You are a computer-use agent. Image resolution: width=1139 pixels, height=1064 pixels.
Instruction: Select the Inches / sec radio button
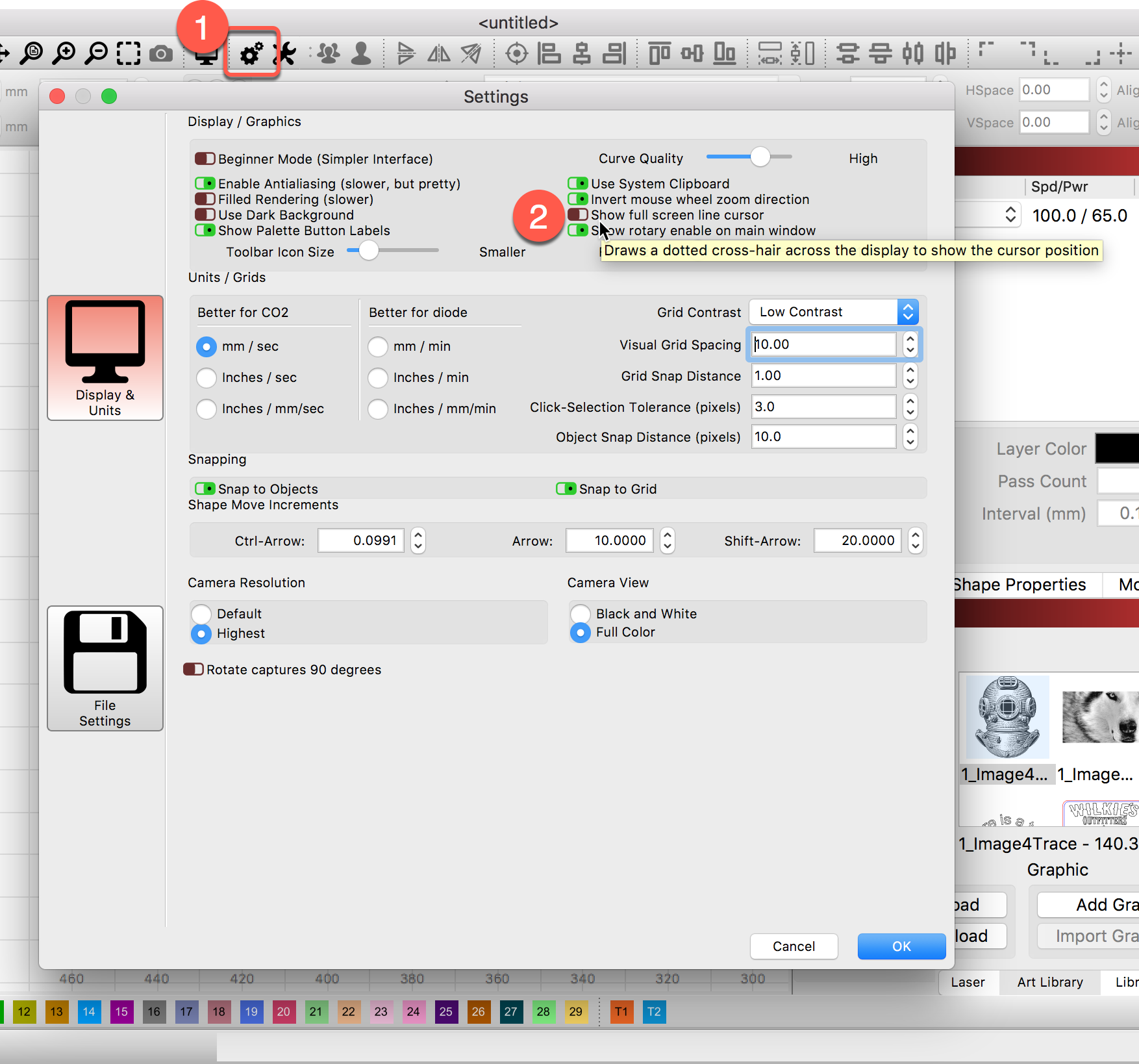[207, 377]
